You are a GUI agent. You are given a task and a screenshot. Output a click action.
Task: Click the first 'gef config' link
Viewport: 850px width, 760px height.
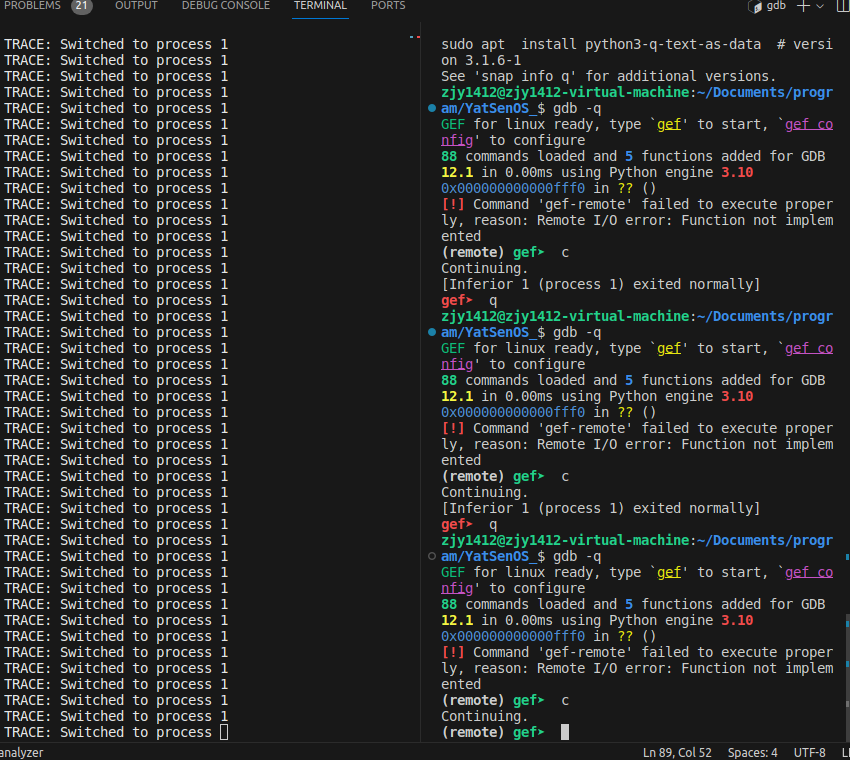pos(809,125)
